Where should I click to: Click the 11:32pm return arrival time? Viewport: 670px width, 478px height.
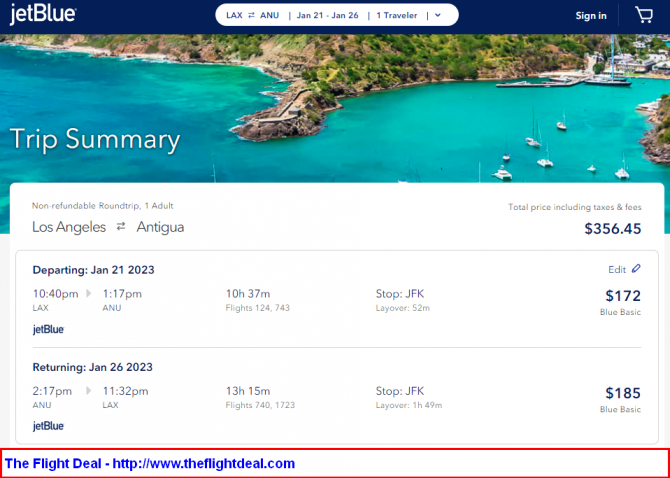click(126, 391)
